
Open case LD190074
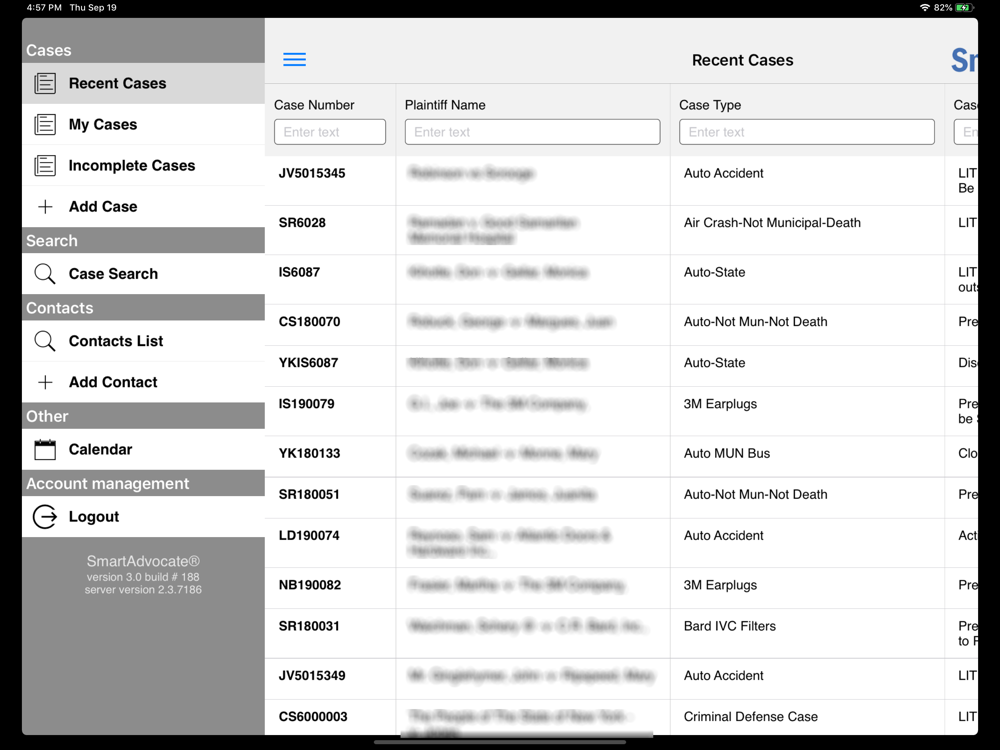click(x=309, y=536)
